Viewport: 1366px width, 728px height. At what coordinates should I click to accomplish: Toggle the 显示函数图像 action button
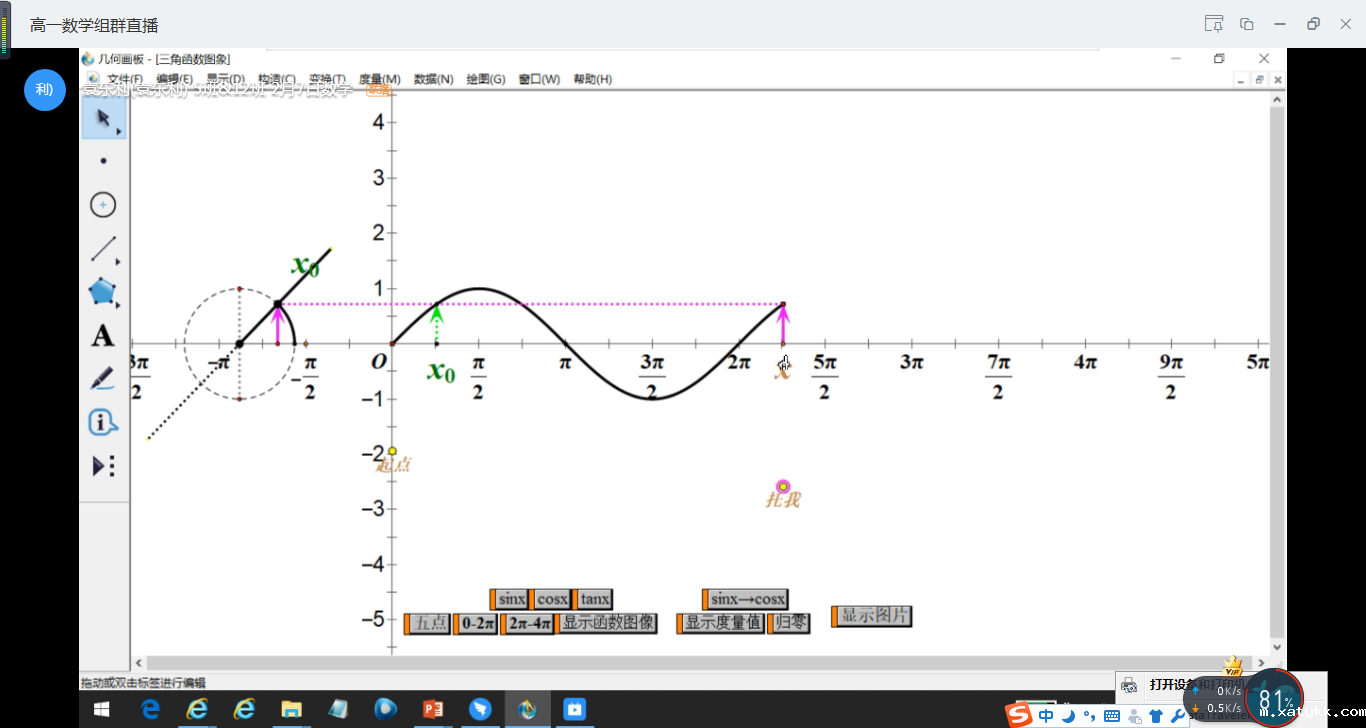(608, 623)
